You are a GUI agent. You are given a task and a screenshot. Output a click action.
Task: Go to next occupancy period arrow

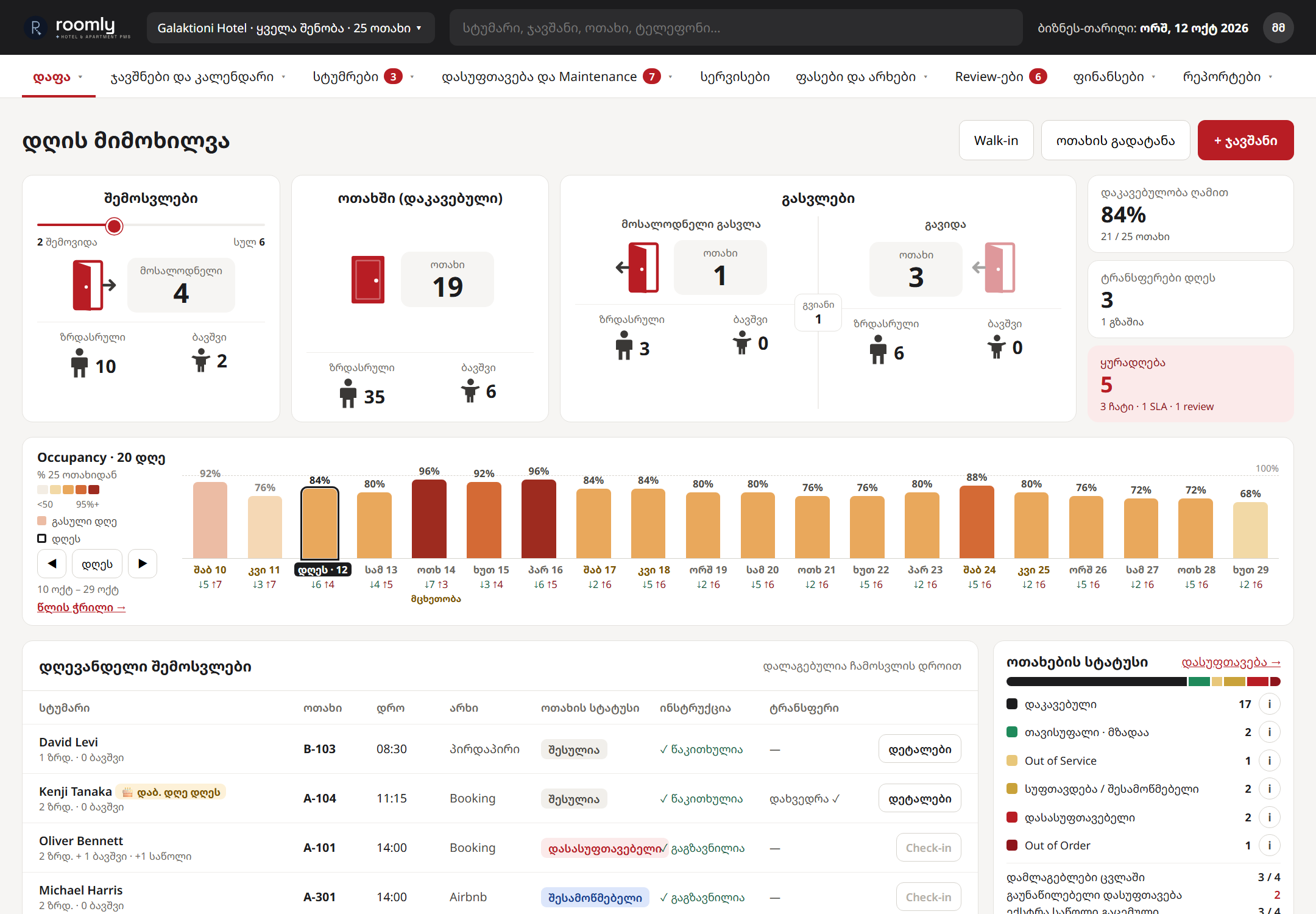click(143, 564)
